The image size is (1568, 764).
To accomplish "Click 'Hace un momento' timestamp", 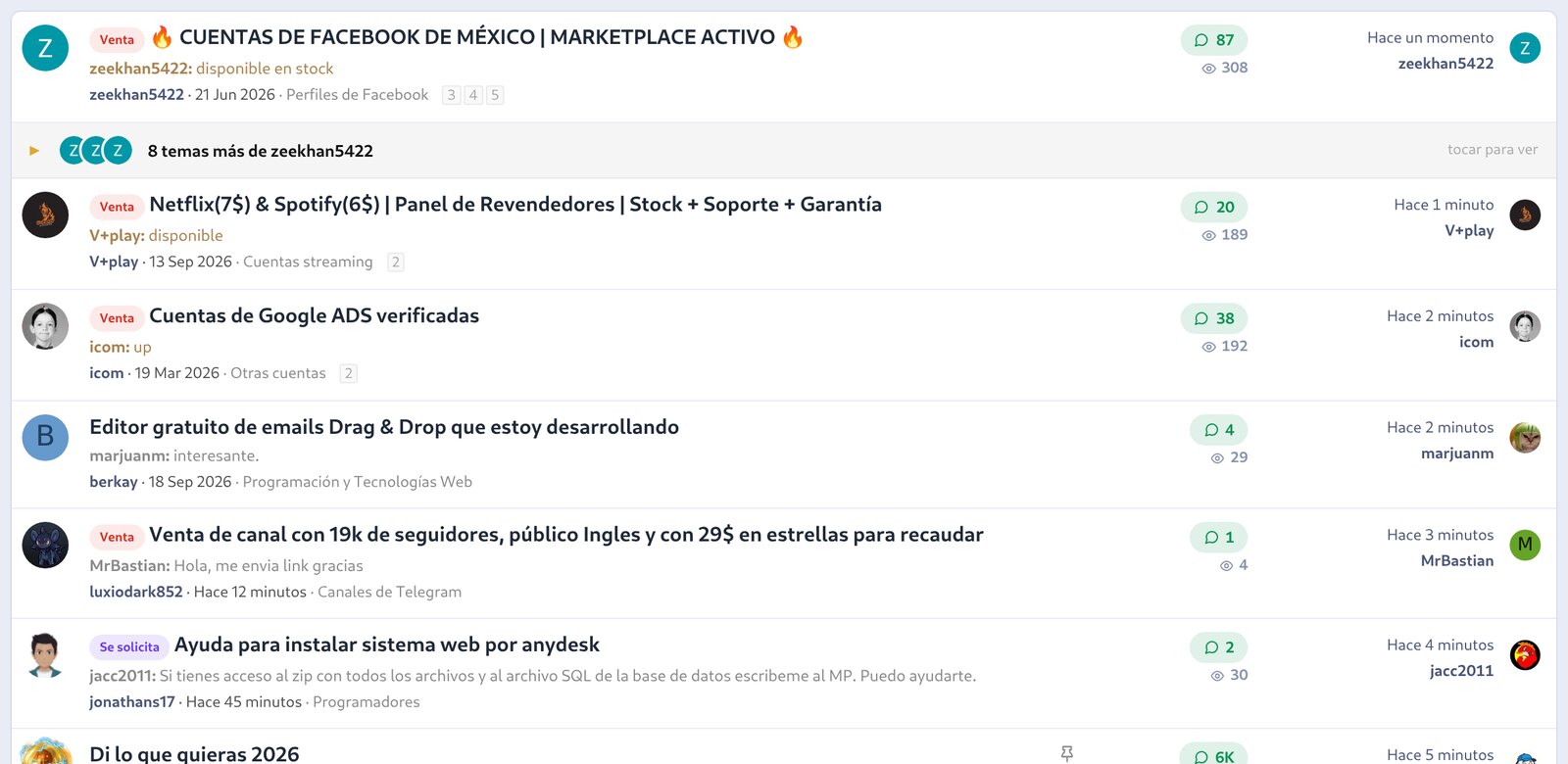I will tap(1431, 38).
